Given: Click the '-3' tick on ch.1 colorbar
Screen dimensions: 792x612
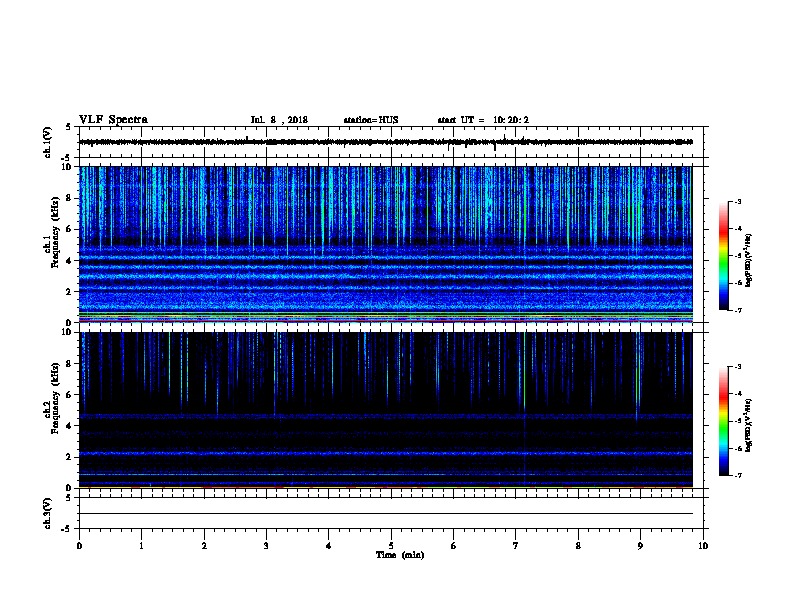Looking at the screenshot, I should 737,201.
